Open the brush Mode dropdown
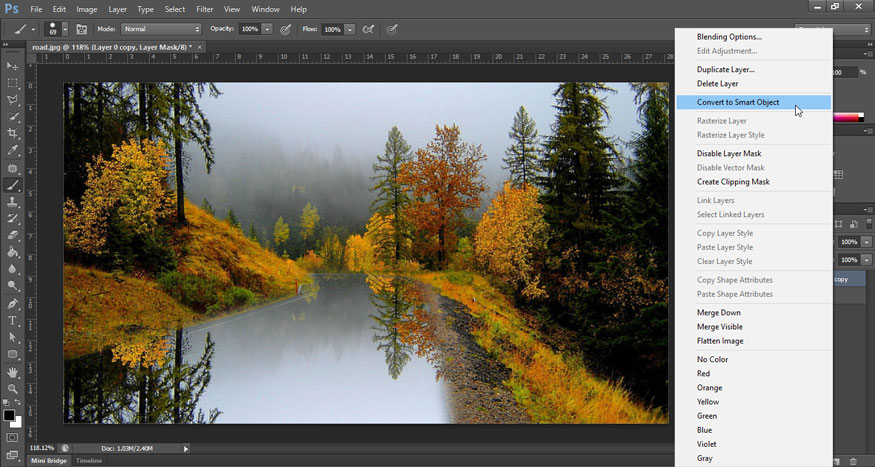This screenshot has height=467, width=875. click(161, 29)
